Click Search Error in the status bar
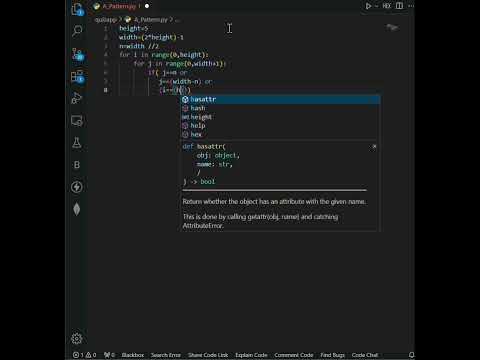 pos(166,355)
